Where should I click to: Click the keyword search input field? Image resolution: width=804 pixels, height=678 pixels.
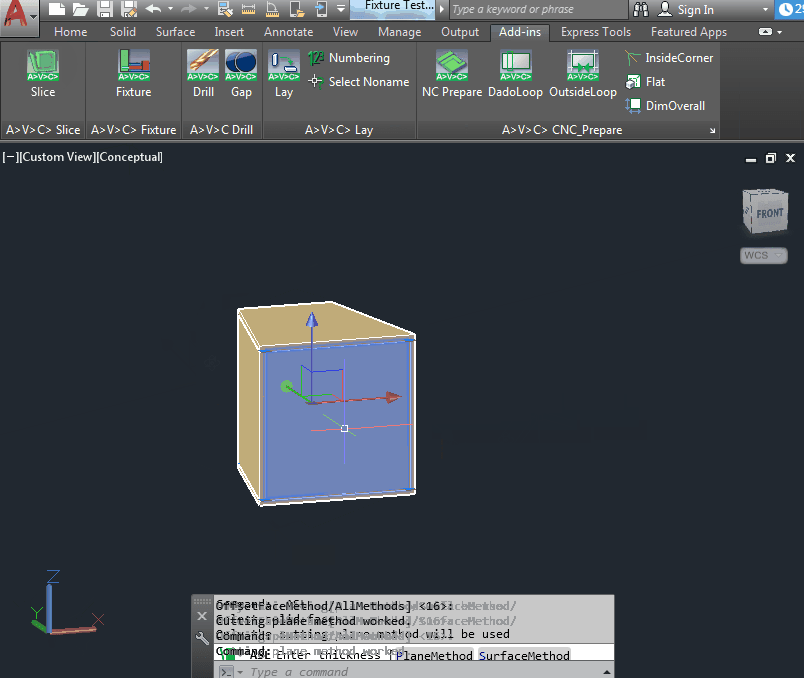tap(538, 9)
